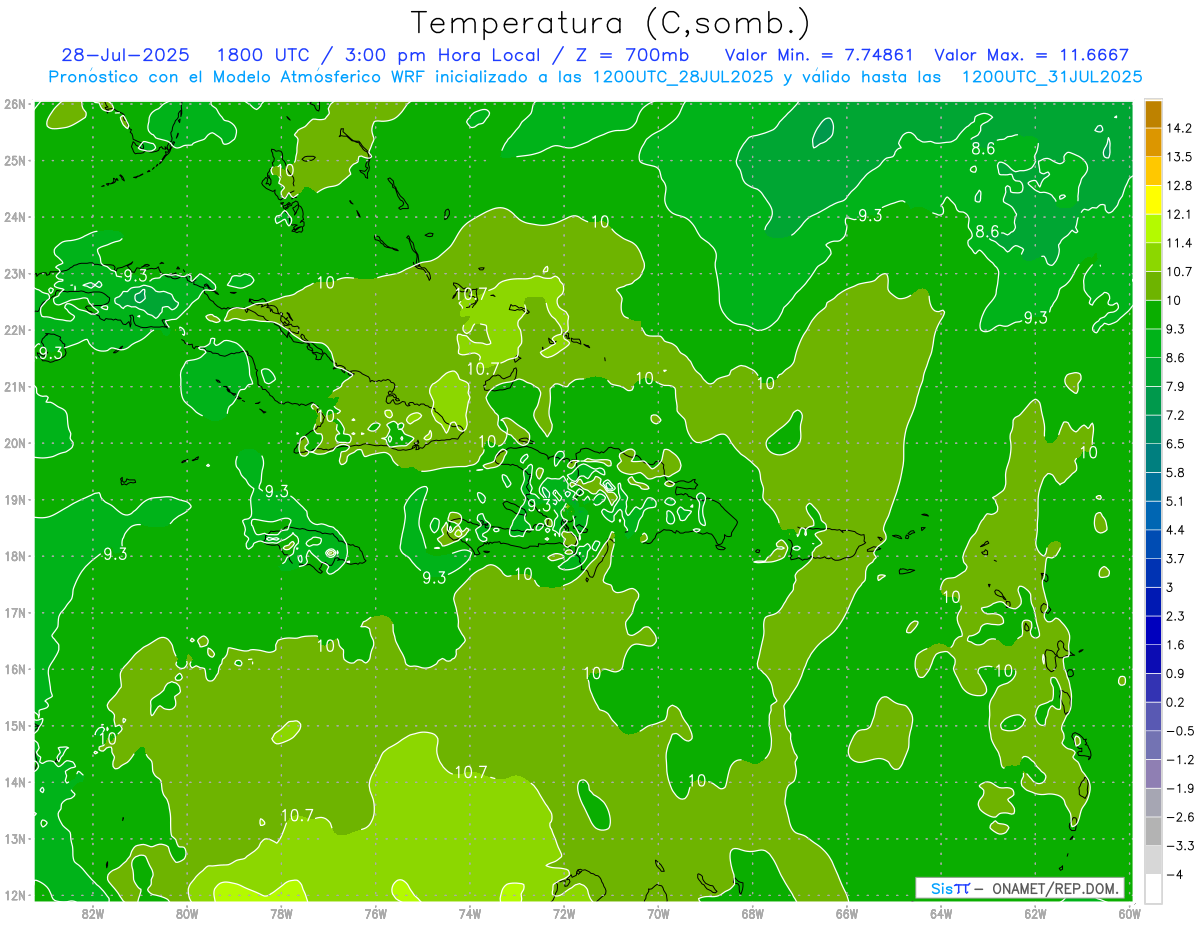Click the legend value '12.8'
1200x927 pixels.
click(1180, 186)
